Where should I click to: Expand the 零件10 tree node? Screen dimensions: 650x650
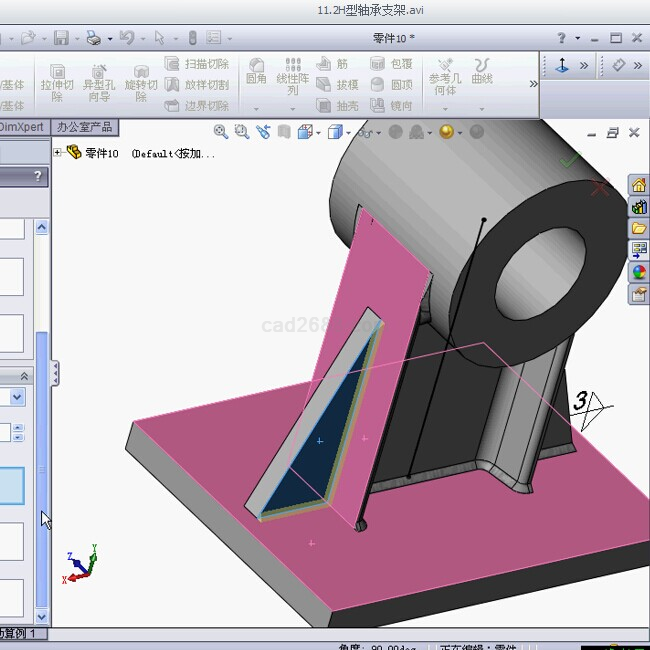coord(57,153)
